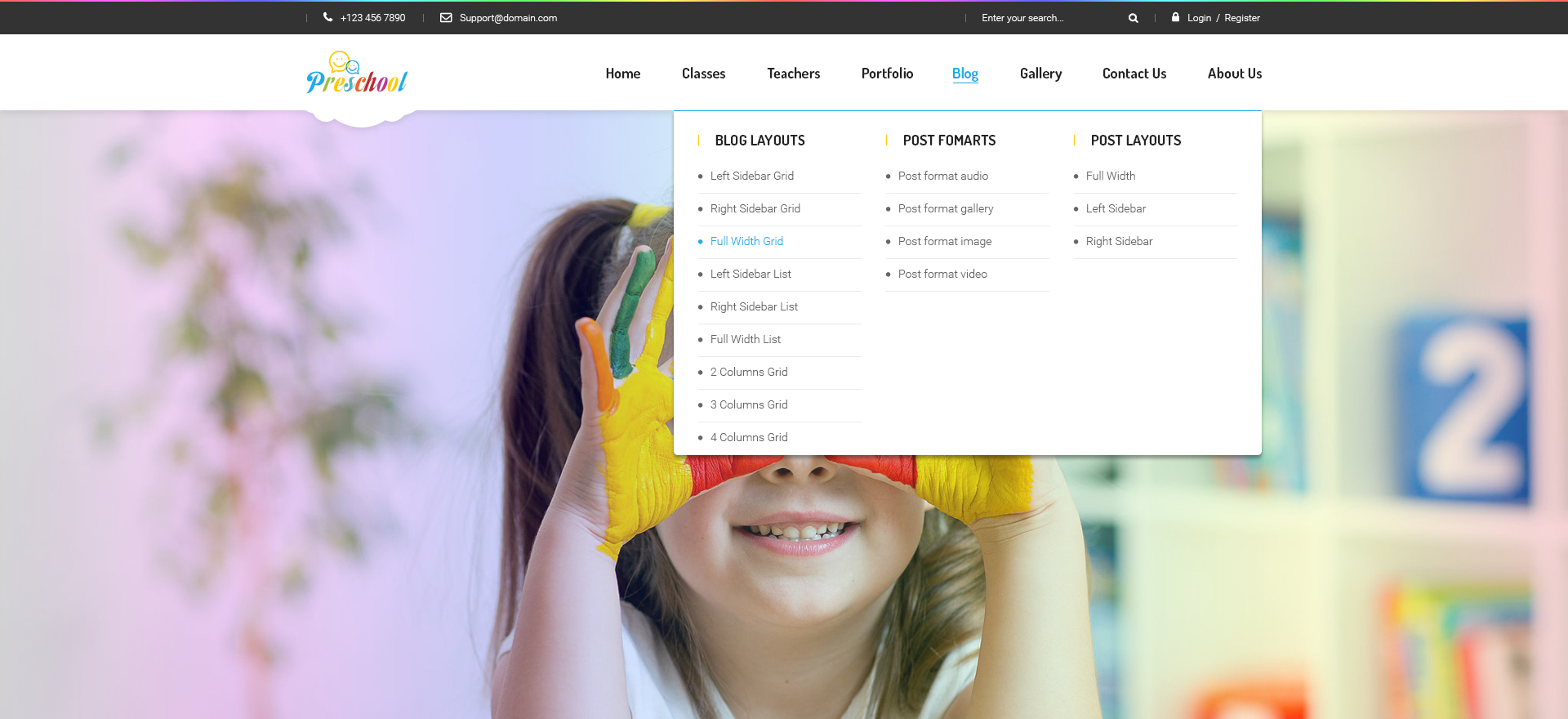Open the Gallery menu

pos(1040,74)
